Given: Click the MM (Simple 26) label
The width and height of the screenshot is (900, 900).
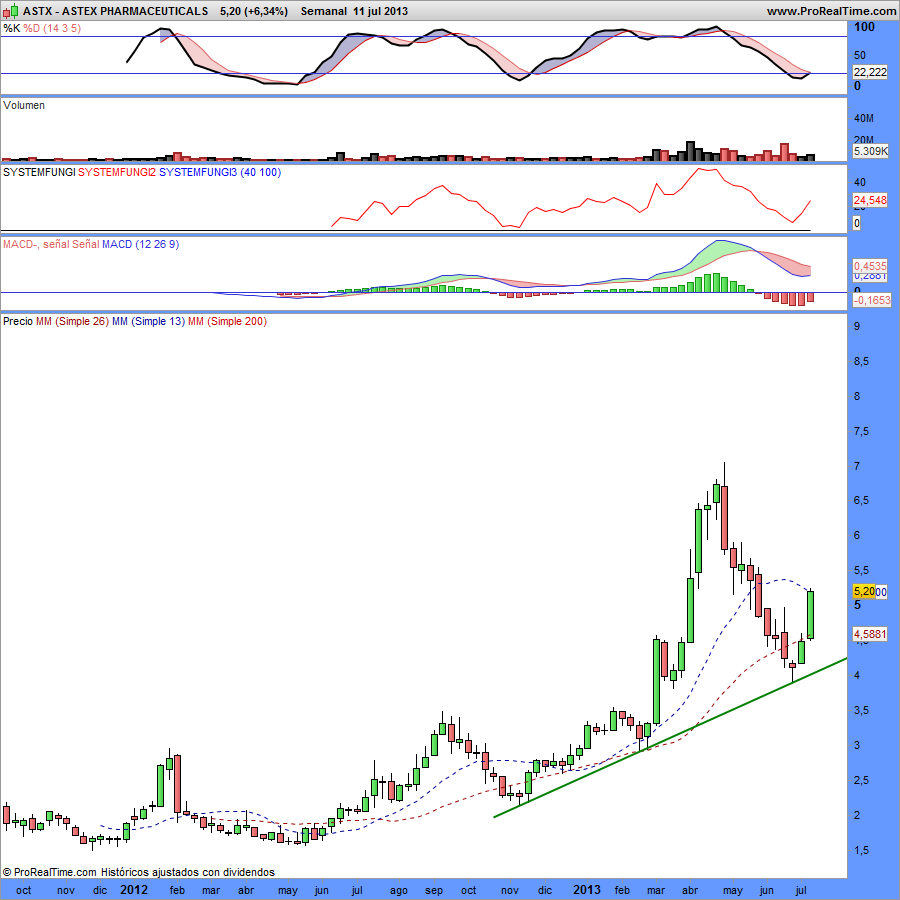Looking at the screenshot, I should [72, 321].
